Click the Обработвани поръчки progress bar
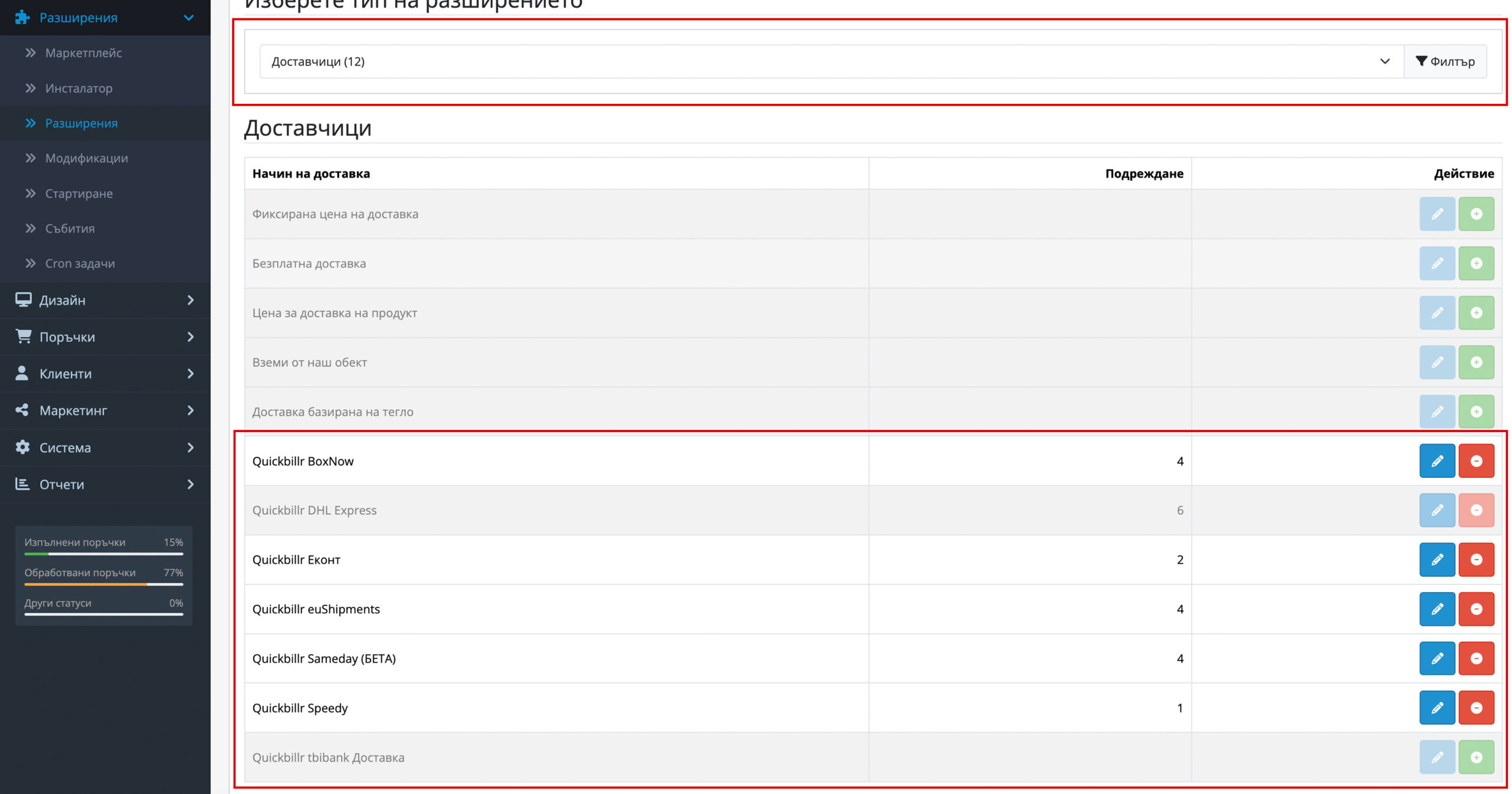Viewport: 1512px width, 794px height. coord(103,584)
